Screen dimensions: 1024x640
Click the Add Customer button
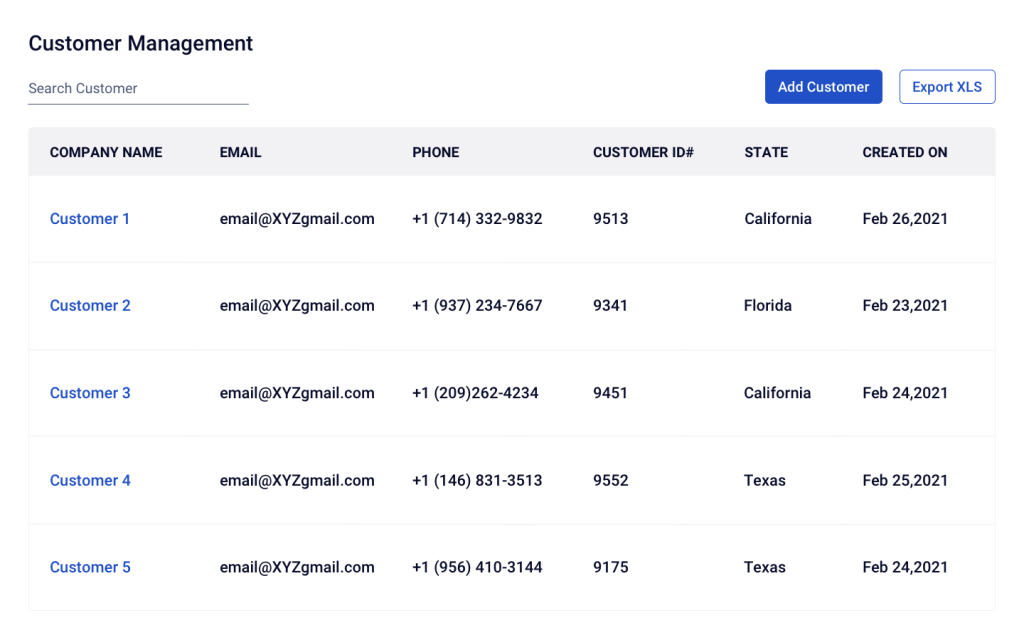(823, 87)
